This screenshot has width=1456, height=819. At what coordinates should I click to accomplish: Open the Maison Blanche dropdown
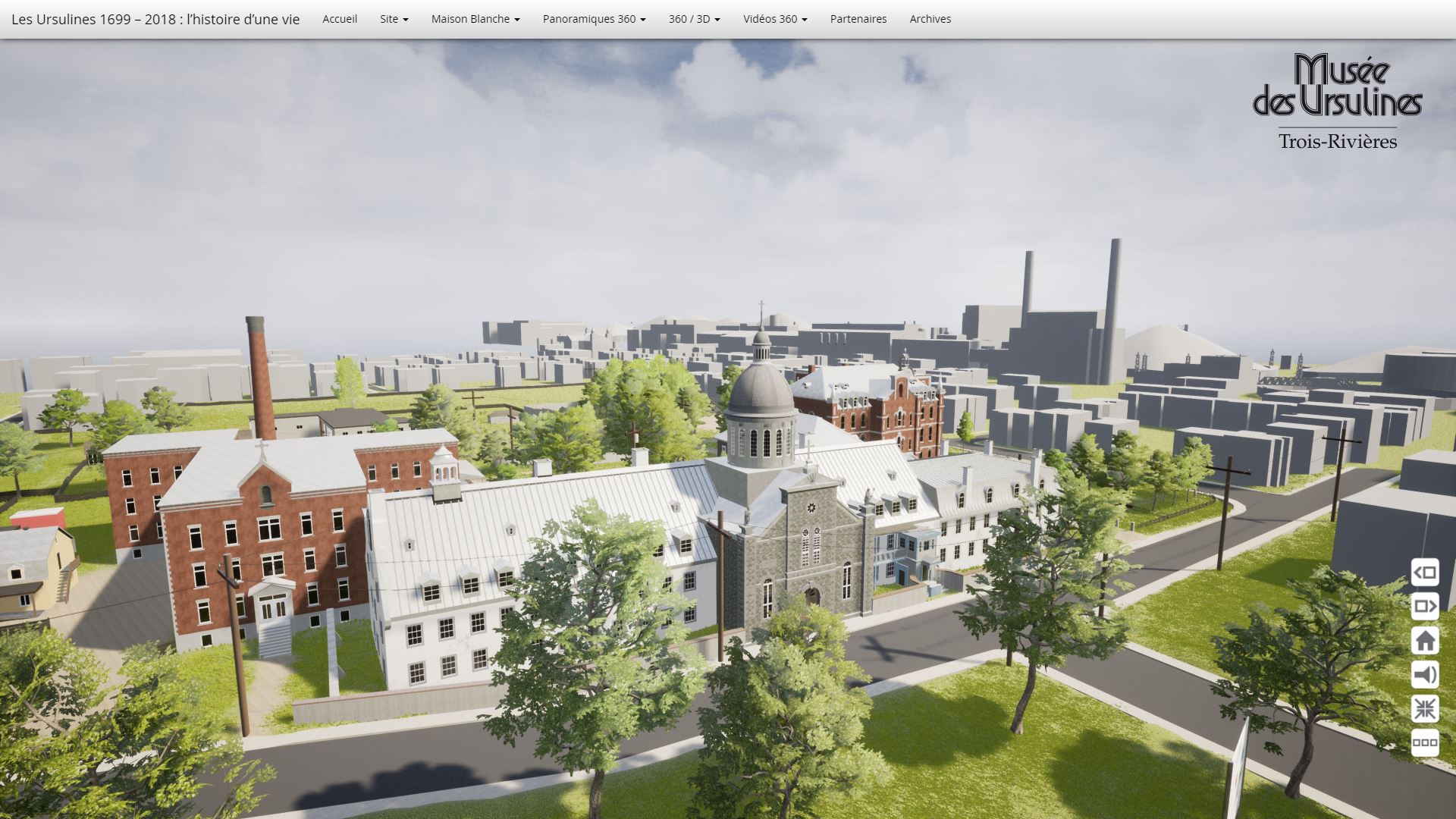[475, 19]
